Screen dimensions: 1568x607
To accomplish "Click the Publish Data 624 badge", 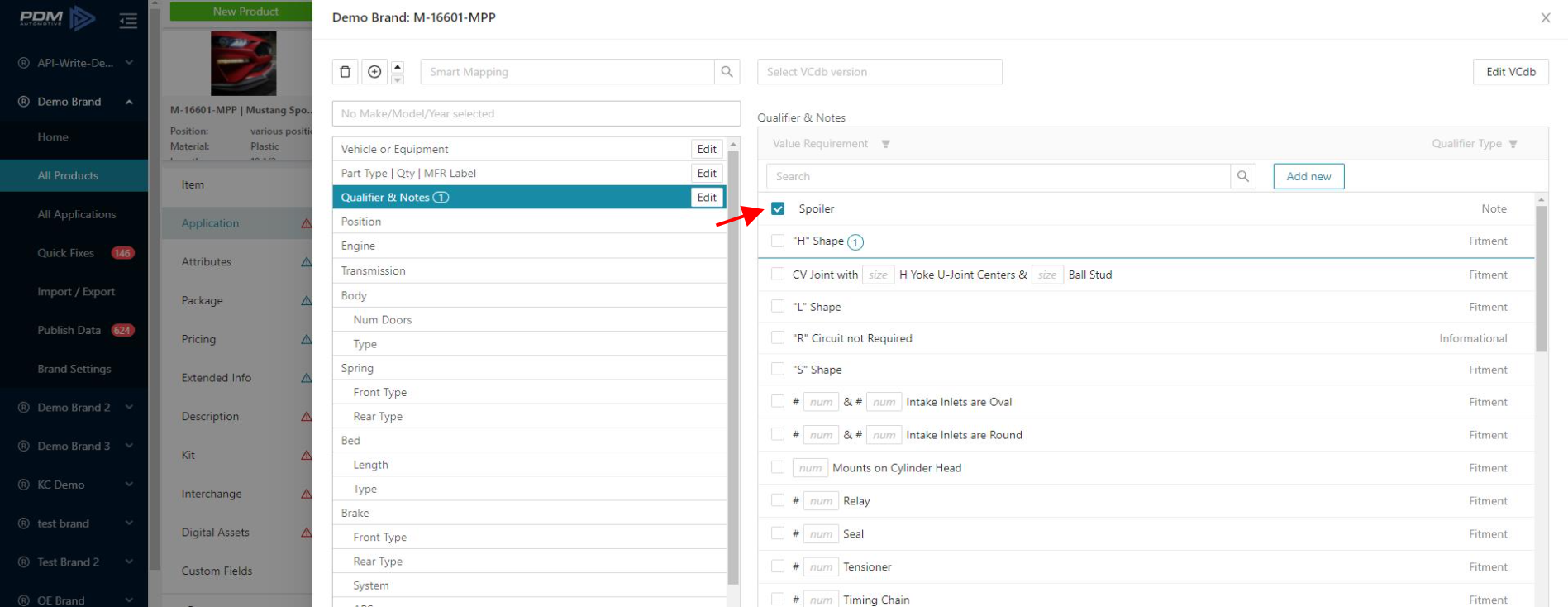I will [122, 330].
